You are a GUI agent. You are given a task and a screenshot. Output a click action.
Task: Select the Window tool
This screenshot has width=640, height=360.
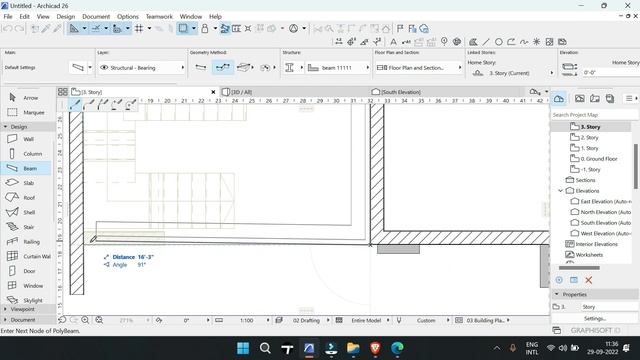point(25,286)
